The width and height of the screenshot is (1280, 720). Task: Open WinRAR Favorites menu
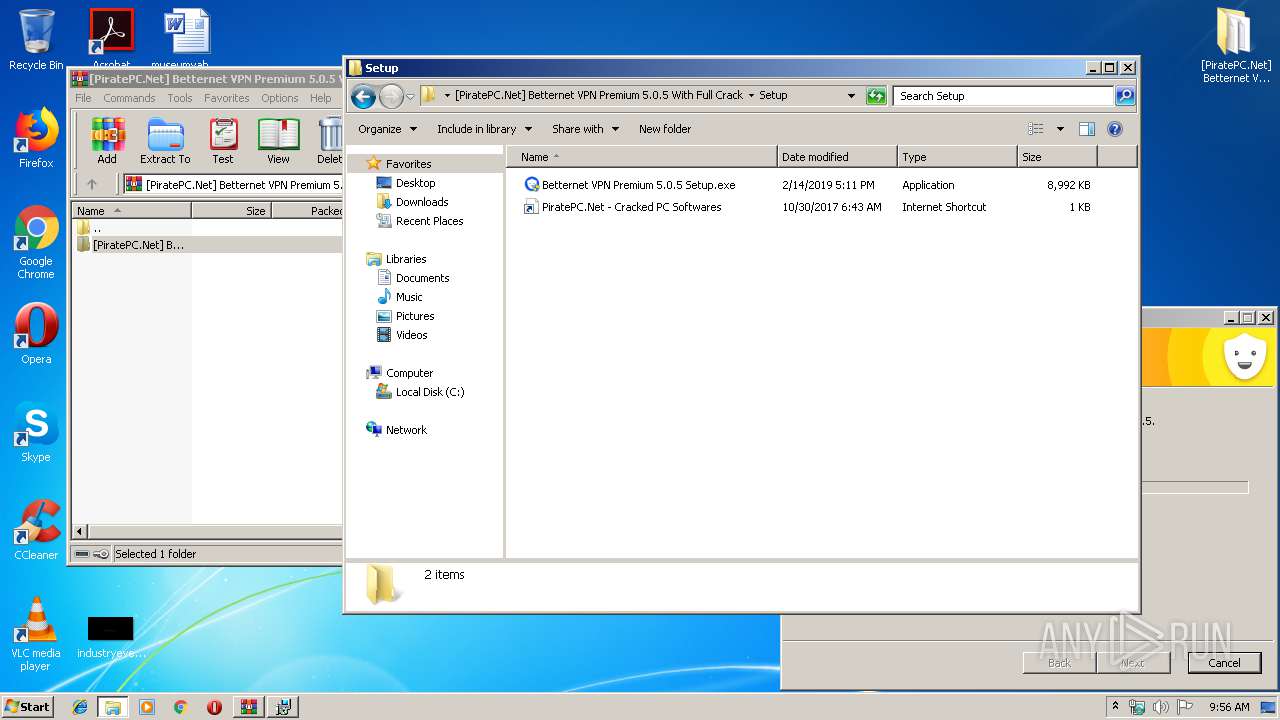[x=227, y=98]
